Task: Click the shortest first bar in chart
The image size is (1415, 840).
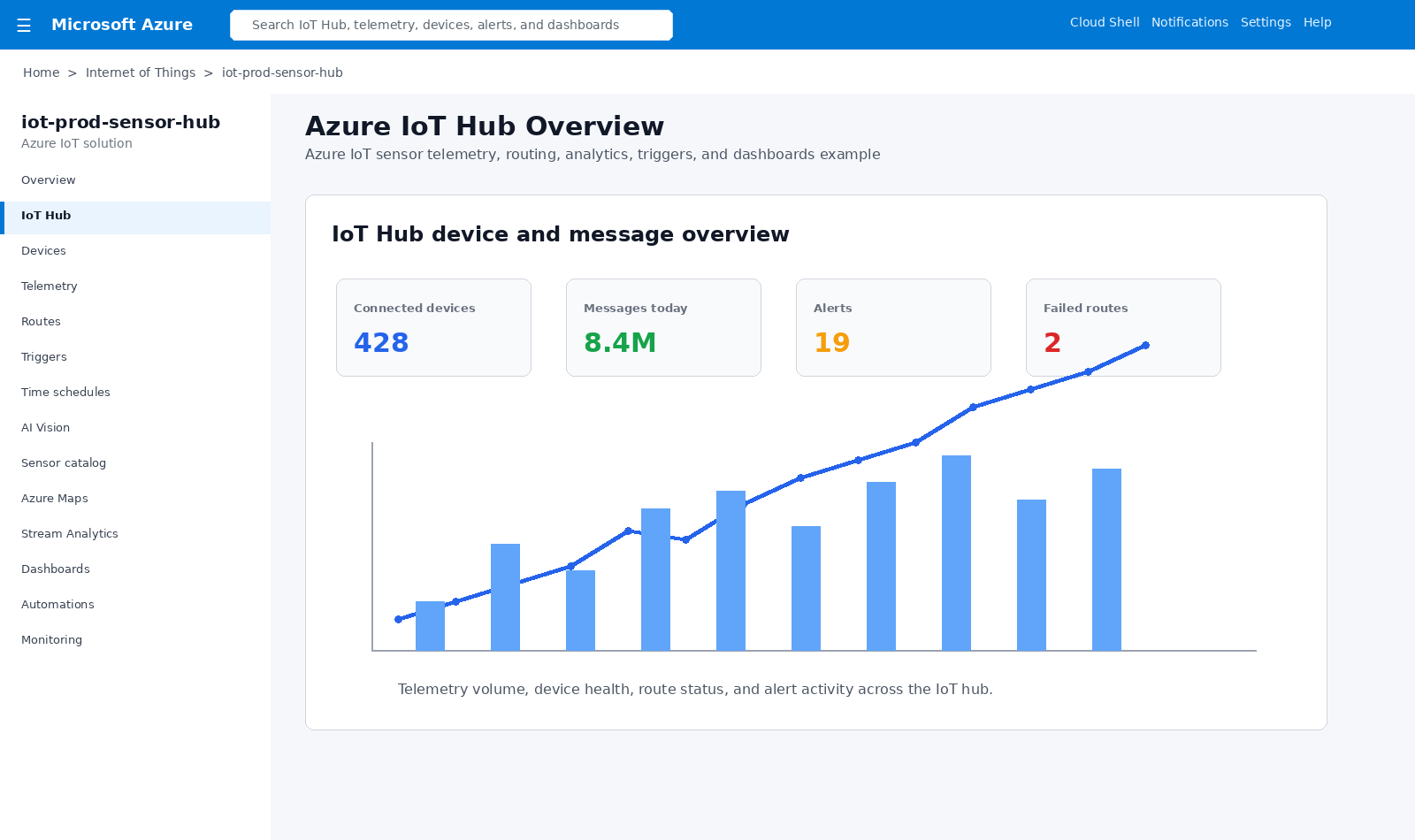Action: 430,626
